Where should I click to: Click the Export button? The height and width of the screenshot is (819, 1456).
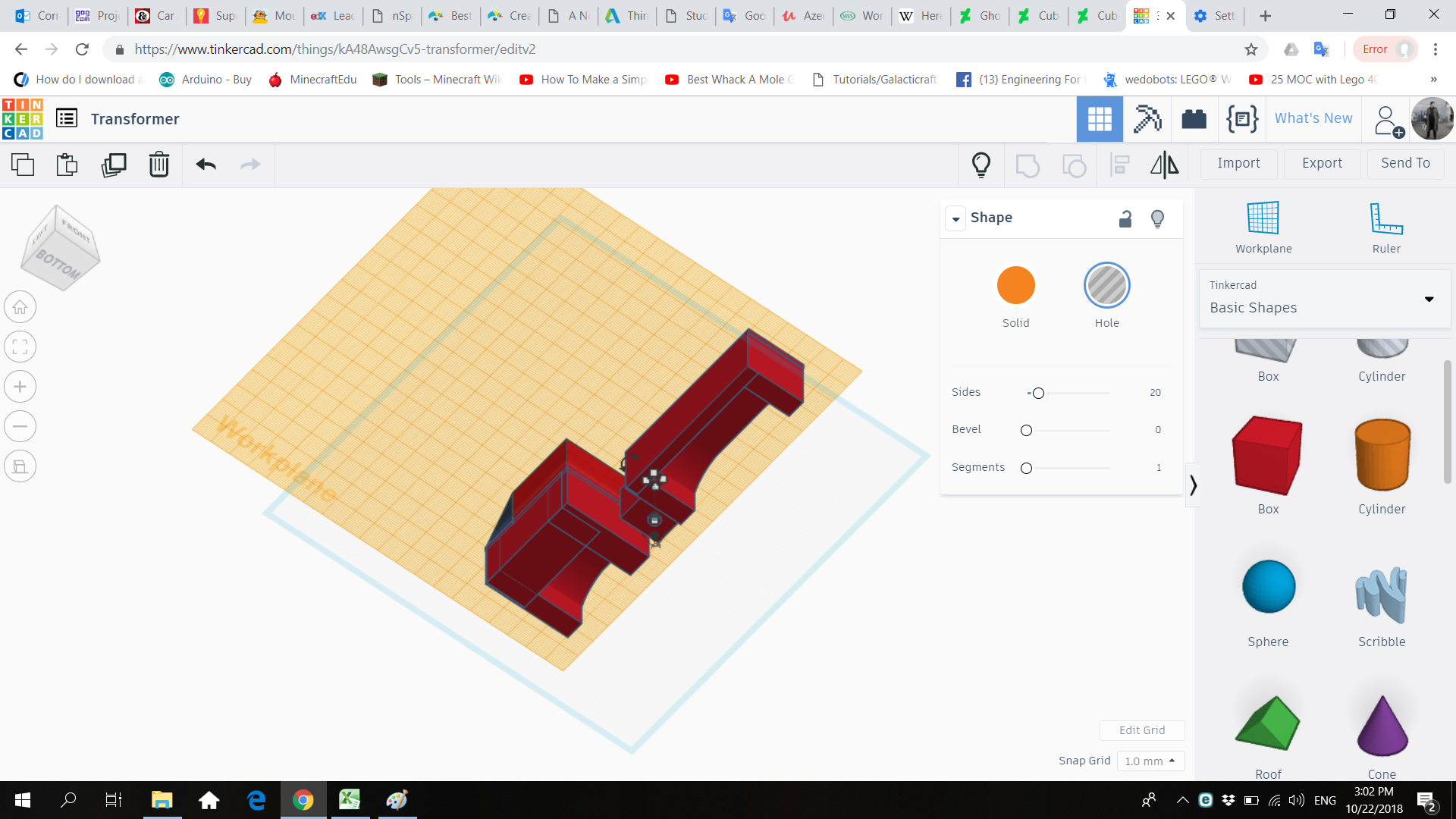(x=1321, y=164)
